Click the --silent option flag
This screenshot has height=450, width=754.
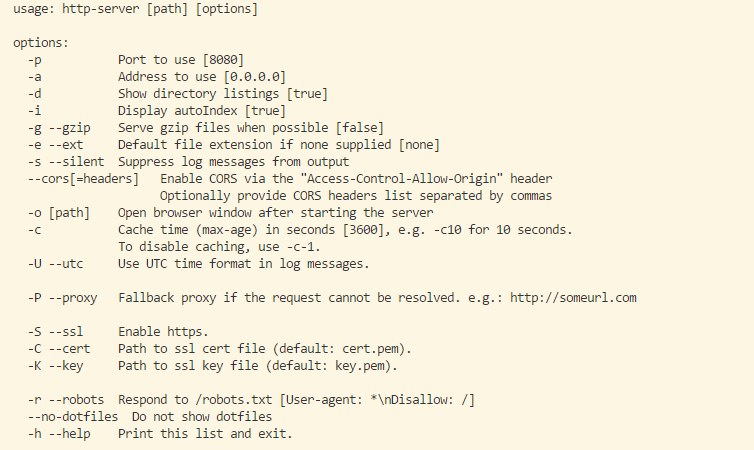pyautogui.click(x=76, y=162)
